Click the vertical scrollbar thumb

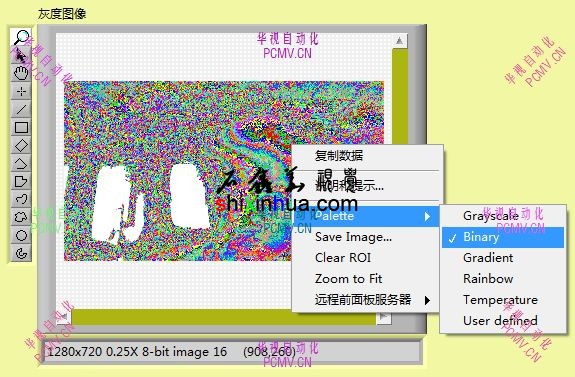400,96
